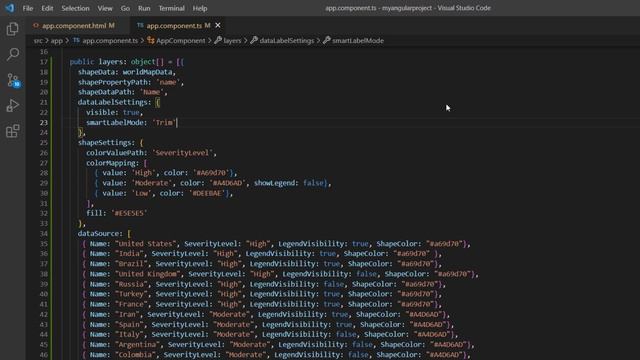This screenshot has width=640, height=360.
Task: Click the 'SeverityLevel' colorValuePath string
Action: 182,153
